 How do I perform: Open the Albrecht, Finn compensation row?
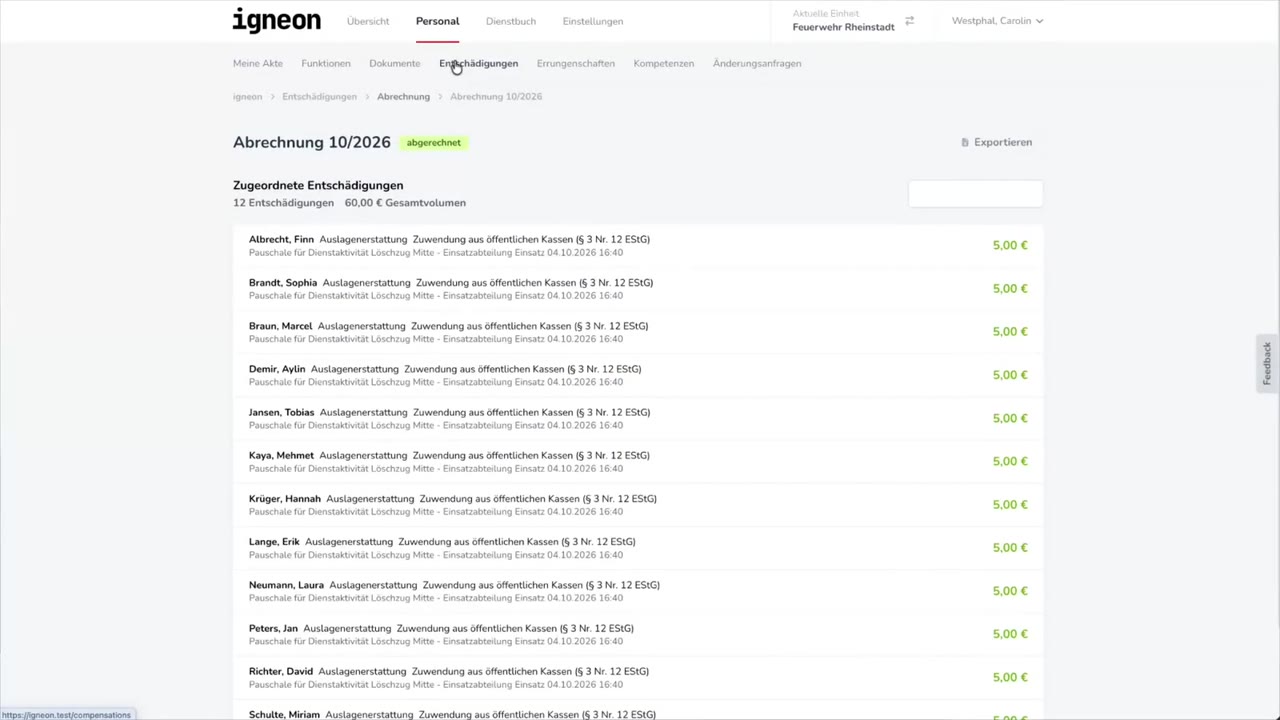pyautogui.click(x=638, y=246)
